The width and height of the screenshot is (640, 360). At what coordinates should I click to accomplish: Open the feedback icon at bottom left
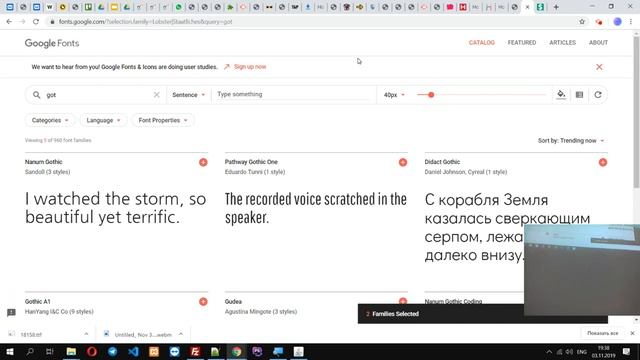[11, 313]
